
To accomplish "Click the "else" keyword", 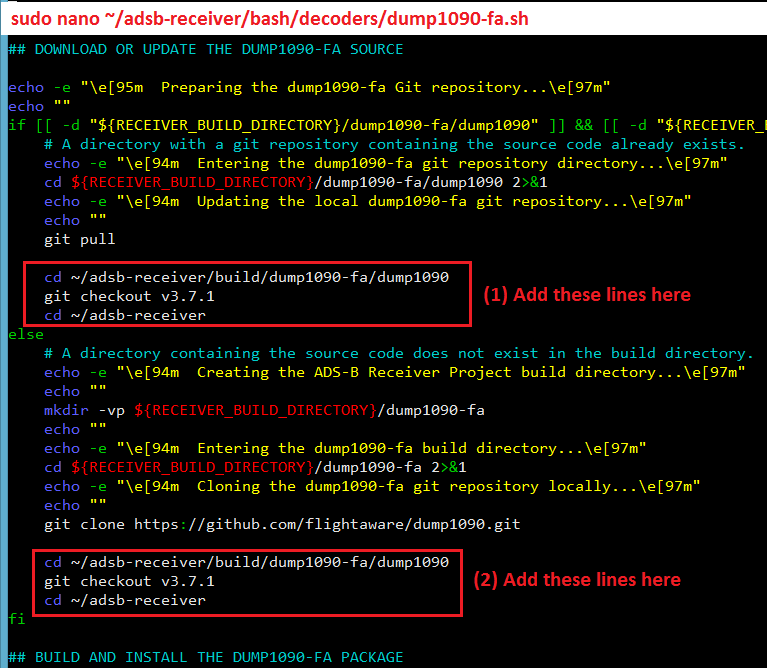I will (26, 334).
